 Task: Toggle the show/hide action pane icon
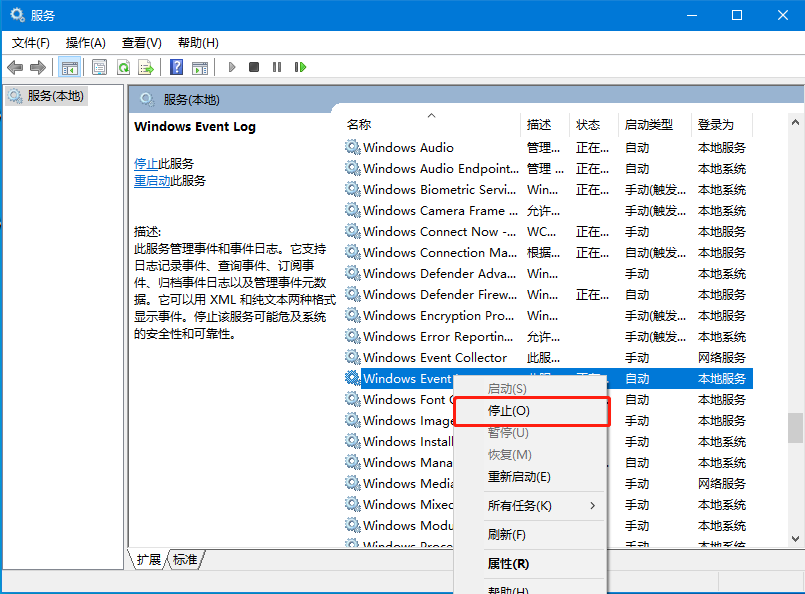click(200, 67)
